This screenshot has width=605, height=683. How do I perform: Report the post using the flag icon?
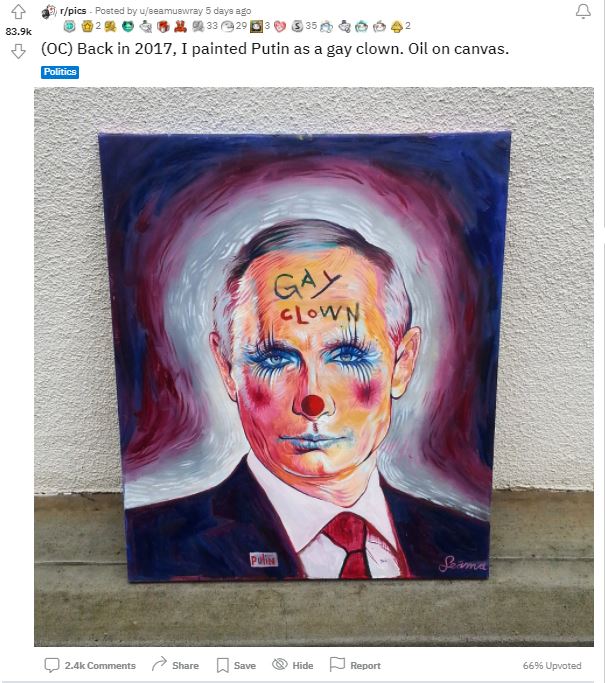(337, 664)
